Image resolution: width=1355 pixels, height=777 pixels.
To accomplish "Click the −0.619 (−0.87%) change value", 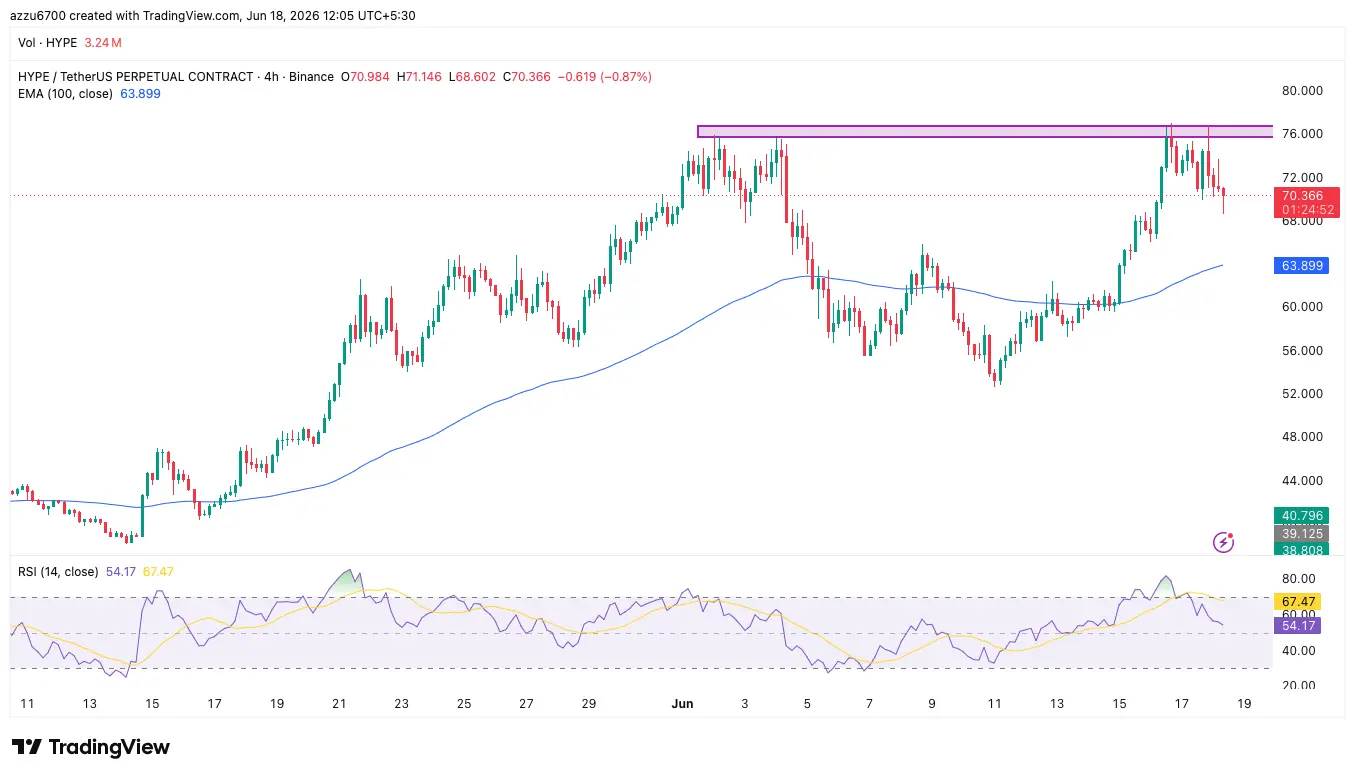I will (604, 77).
